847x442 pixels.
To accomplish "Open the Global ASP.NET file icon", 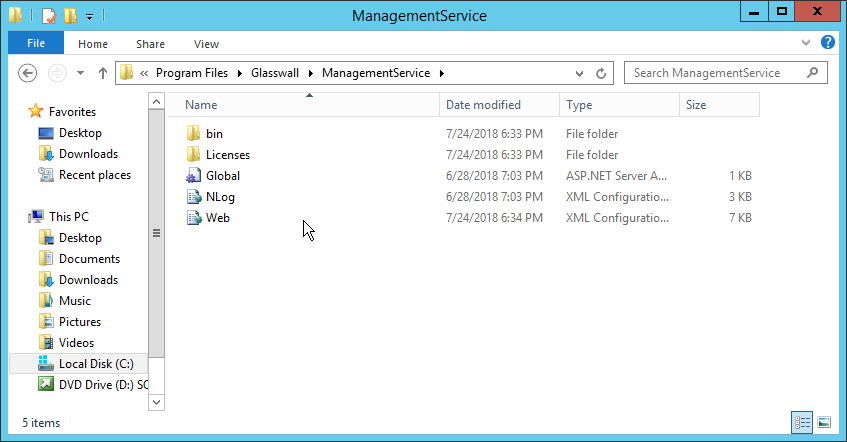I will click(x=194, y=176).
